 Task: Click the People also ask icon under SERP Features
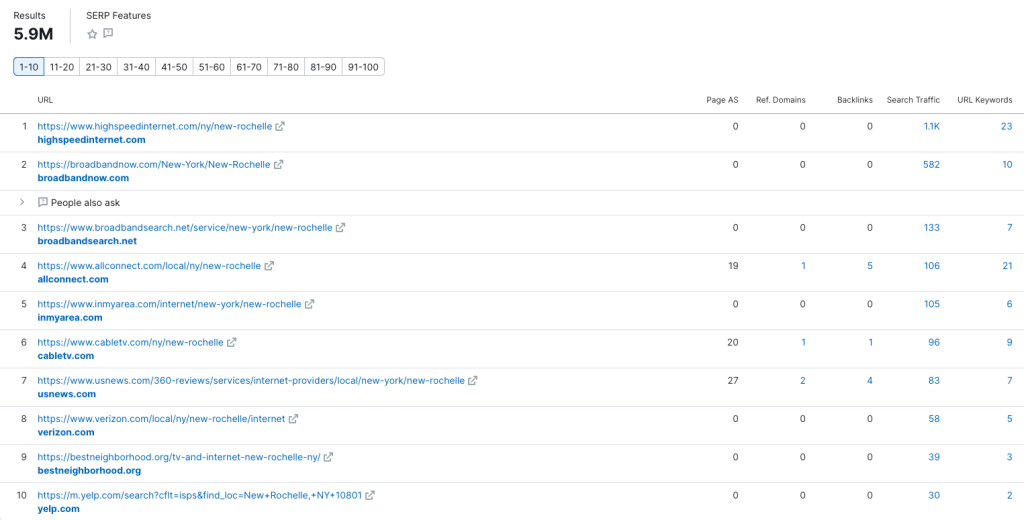108,33
